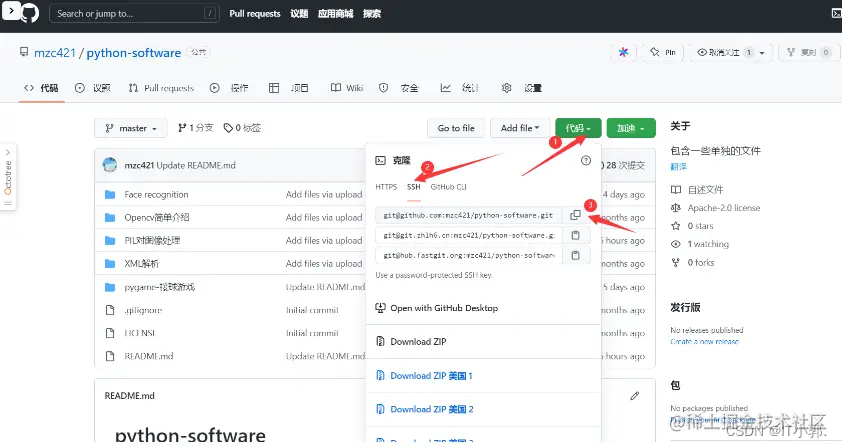Click the Search or jump to field
Image resolution: width=842 pixels, height=447 pixels.
pyautogui.click(x=134, y=13)
